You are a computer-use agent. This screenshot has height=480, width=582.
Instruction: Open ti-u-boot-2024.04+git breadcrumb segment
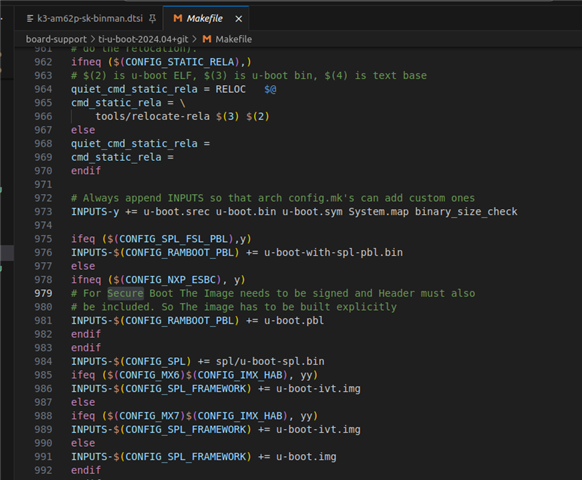point(143,39)
